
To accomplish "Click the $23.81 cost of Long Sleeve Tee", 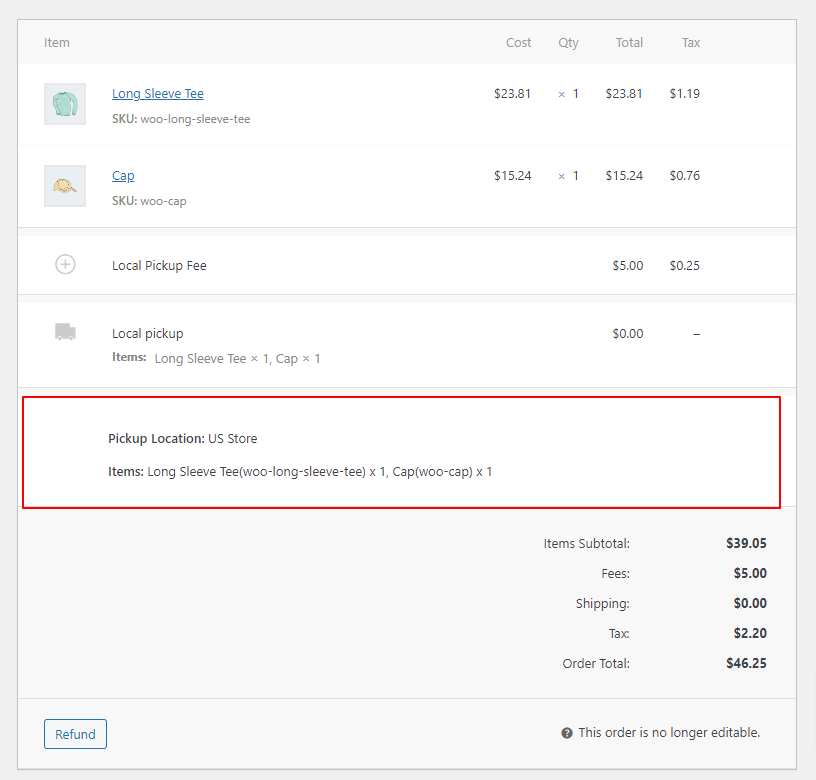I will [x=512, y=94].
